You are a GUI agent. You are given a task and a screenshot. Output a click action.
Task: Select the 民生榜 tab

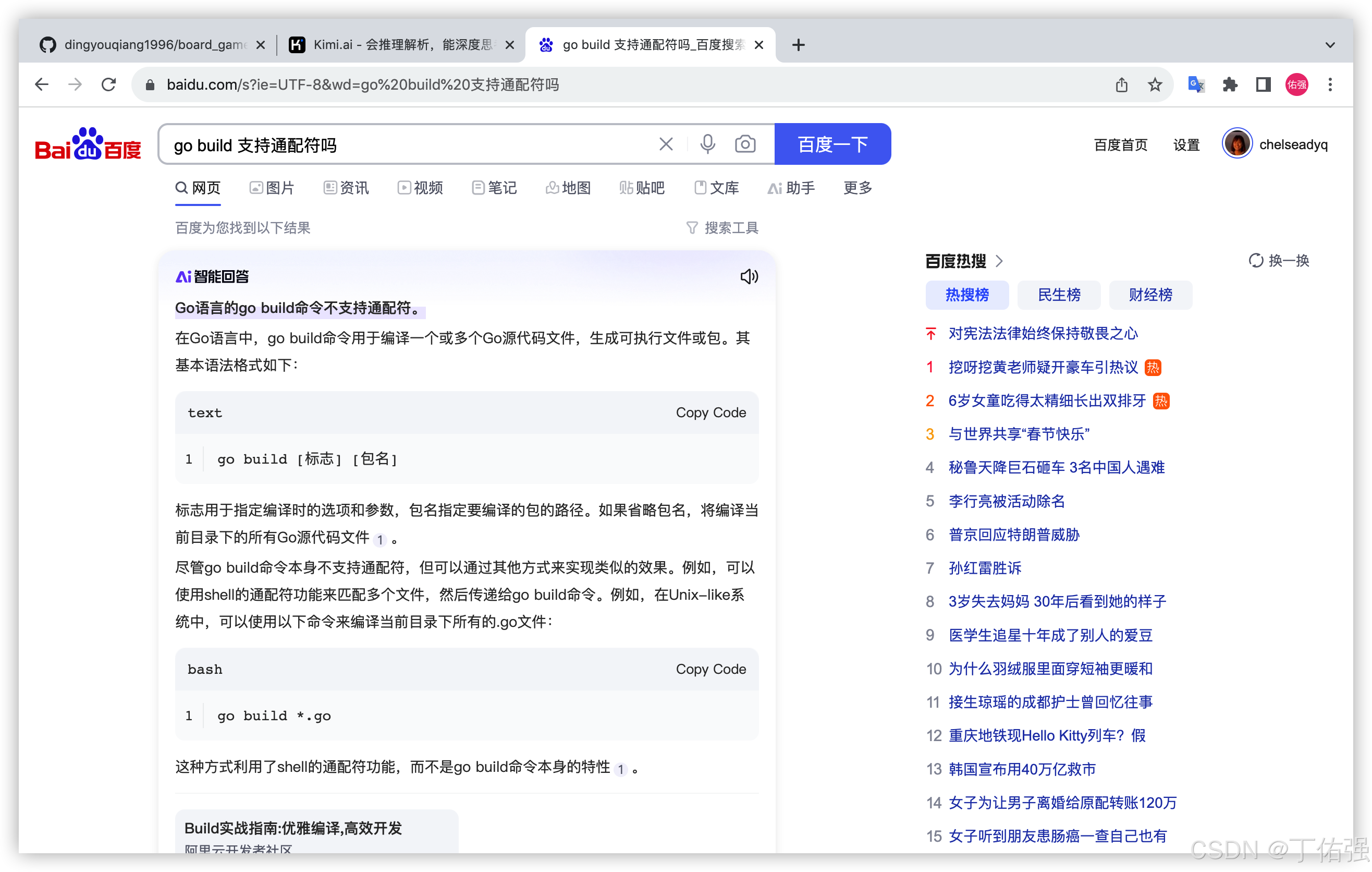click(x=1059, y=295)
